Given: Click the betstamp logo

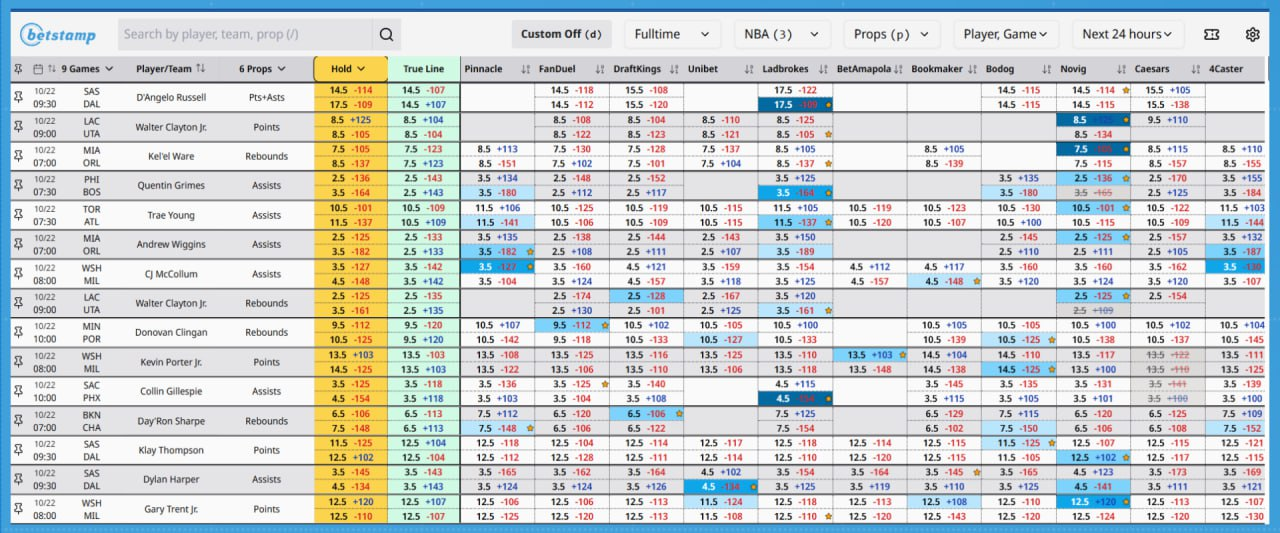Looking at the screenshot, I should (x=58, y=34).
